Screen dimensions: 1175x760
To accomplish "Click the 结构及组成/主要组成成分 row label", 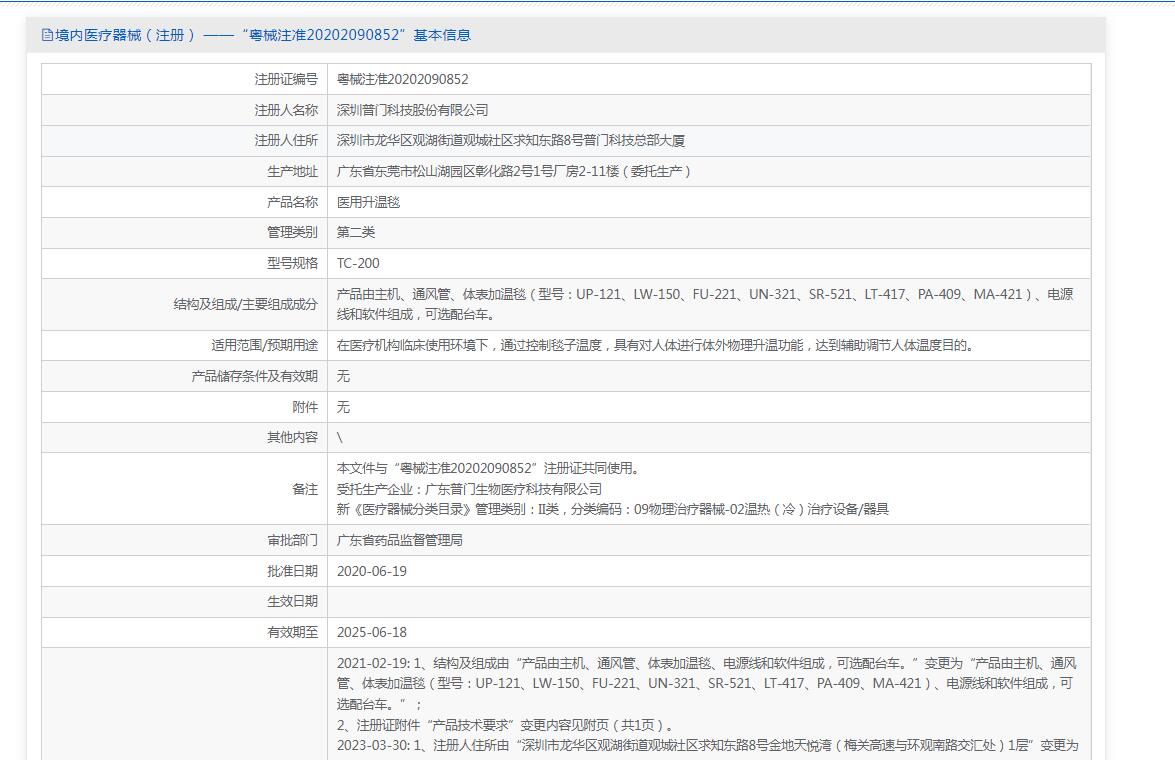I will (x=245, y=304).
